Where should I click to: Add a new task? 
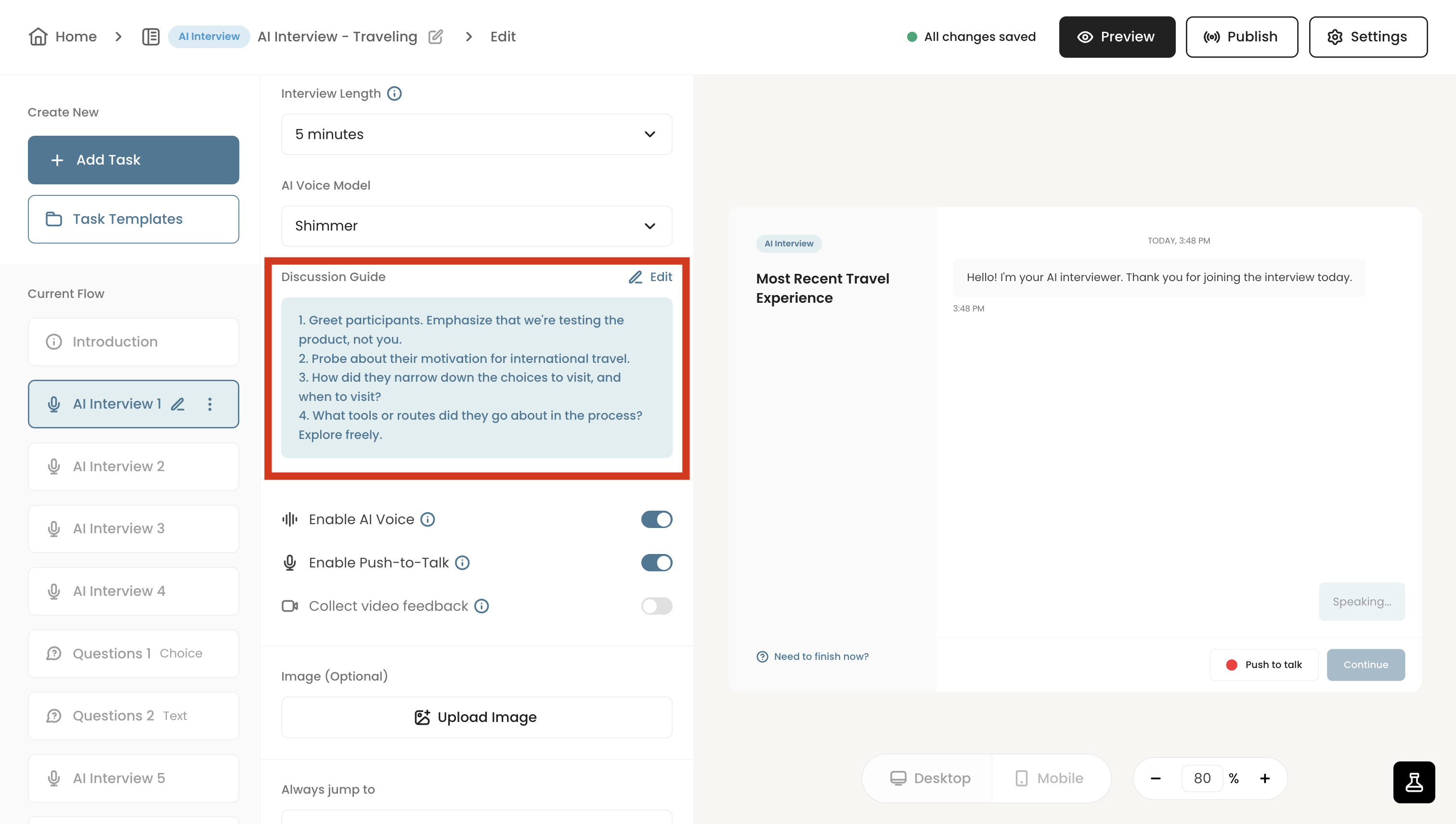coord(133,160)
